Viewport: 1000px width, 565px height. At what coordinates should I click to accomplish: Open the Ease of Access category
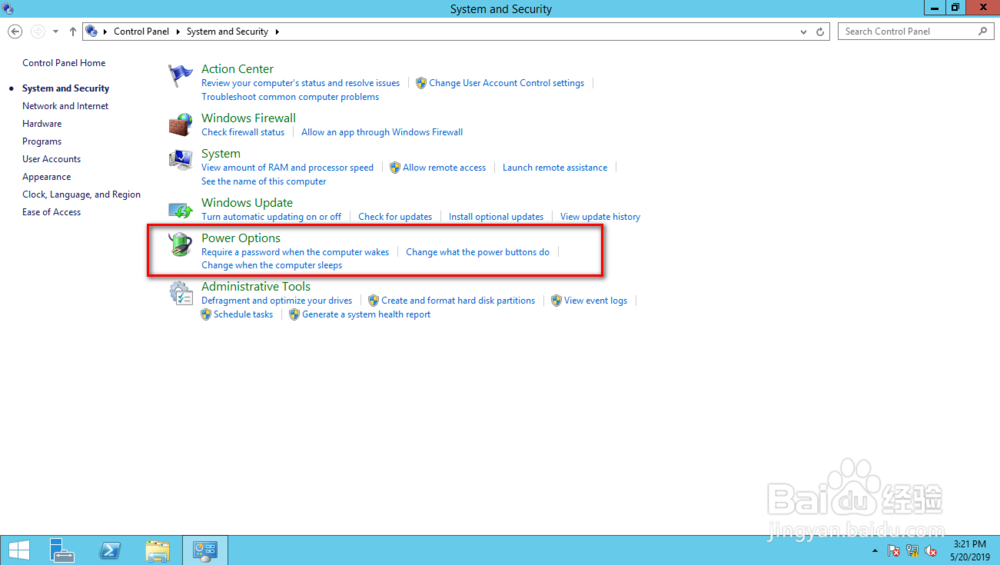point(52,212)
